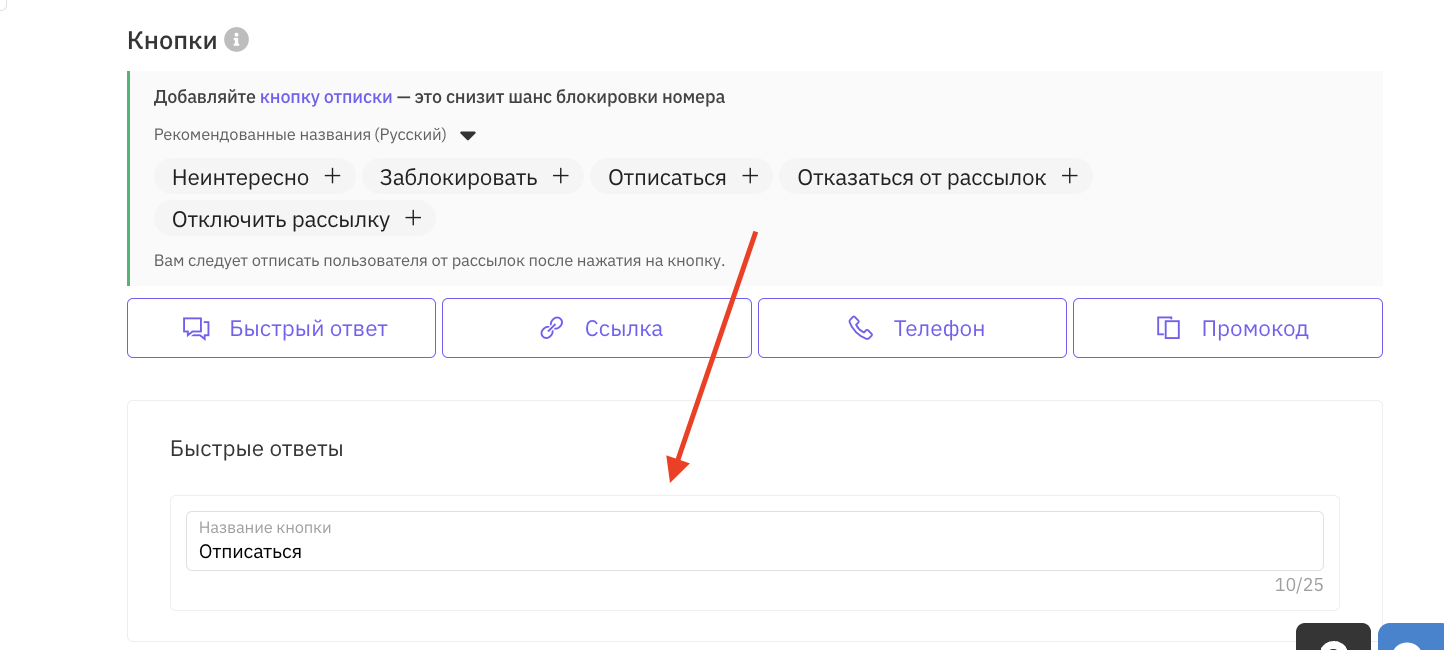Click the plus icon on the Неинтересно chip

pos(333,176)
